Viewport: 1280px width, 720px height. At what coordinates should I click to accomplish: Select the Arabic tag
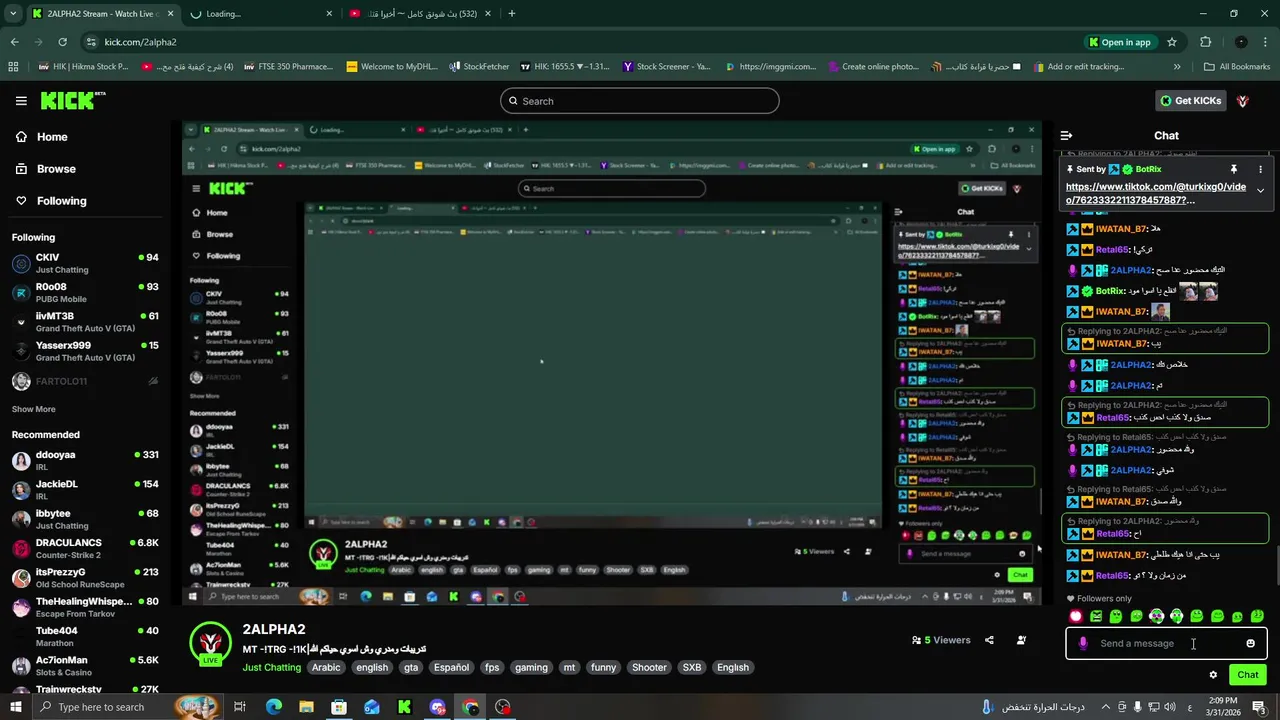(326, 667)
